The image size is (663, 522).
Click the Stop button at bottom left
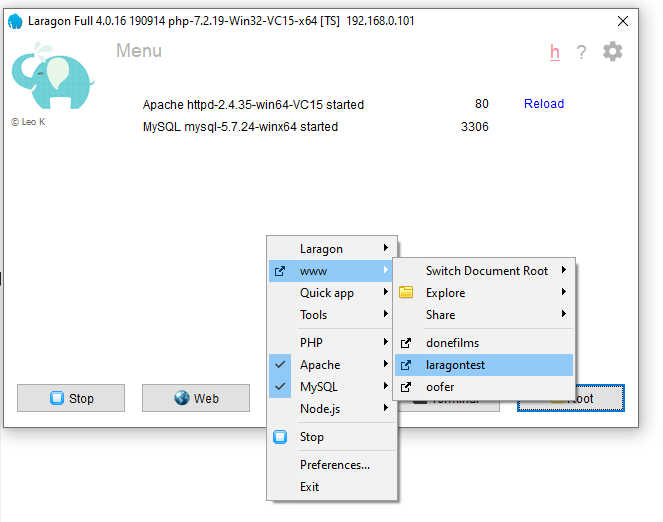[71, 398]
